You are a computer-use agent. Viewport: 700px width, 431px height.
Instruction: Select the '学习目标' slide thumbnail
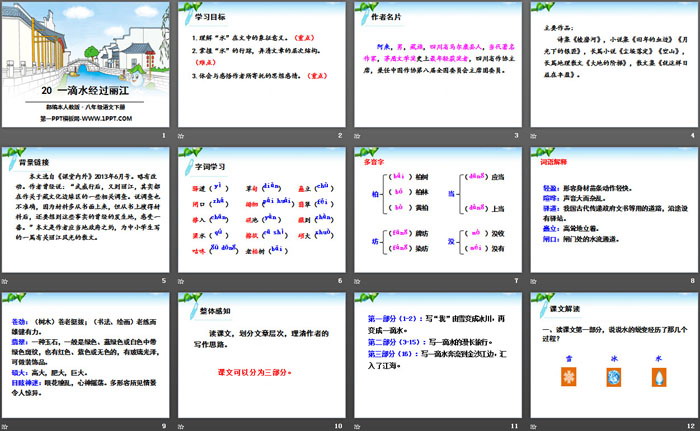(262, 66)
